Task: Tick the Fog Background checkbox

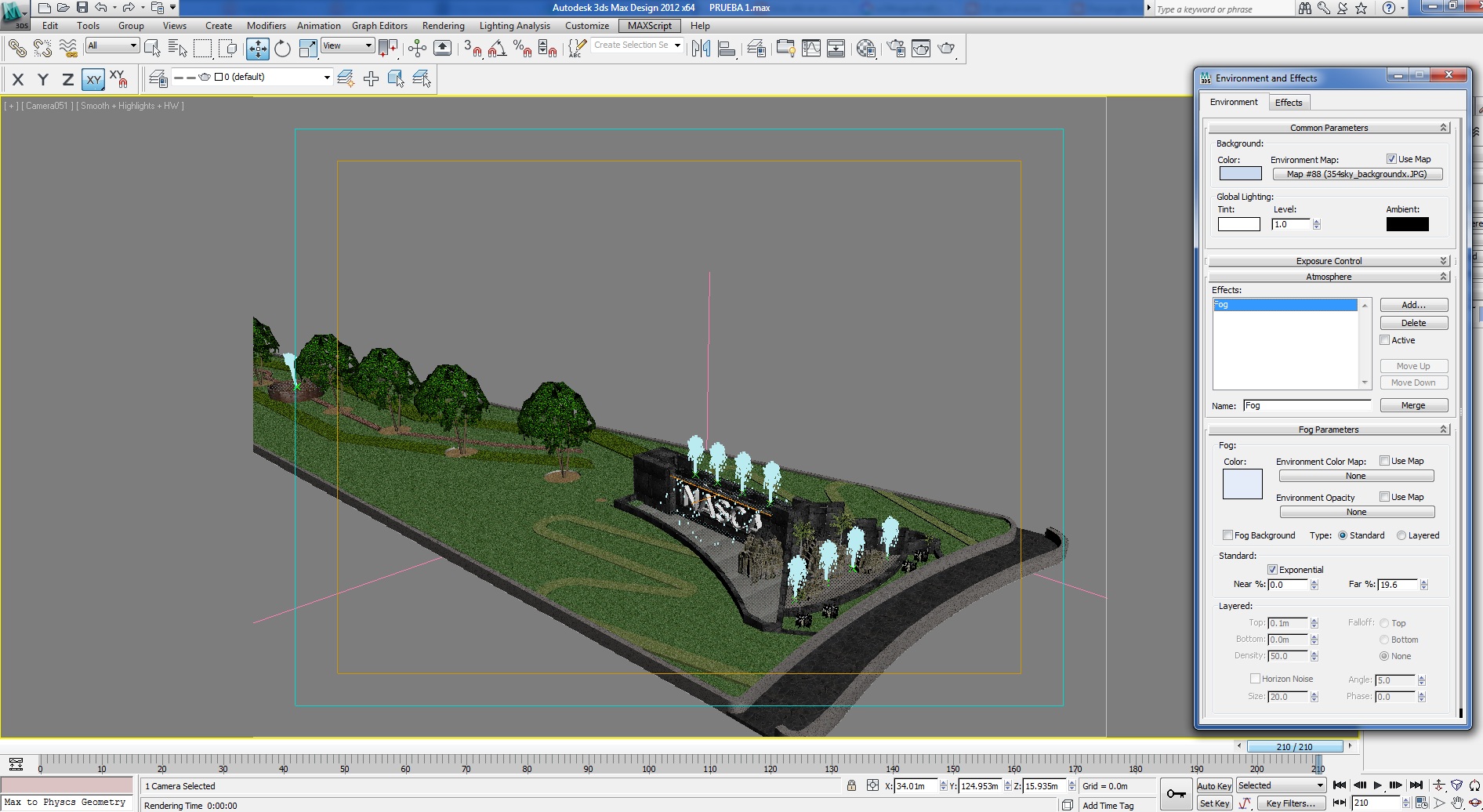Action: tap(1227, 535)
